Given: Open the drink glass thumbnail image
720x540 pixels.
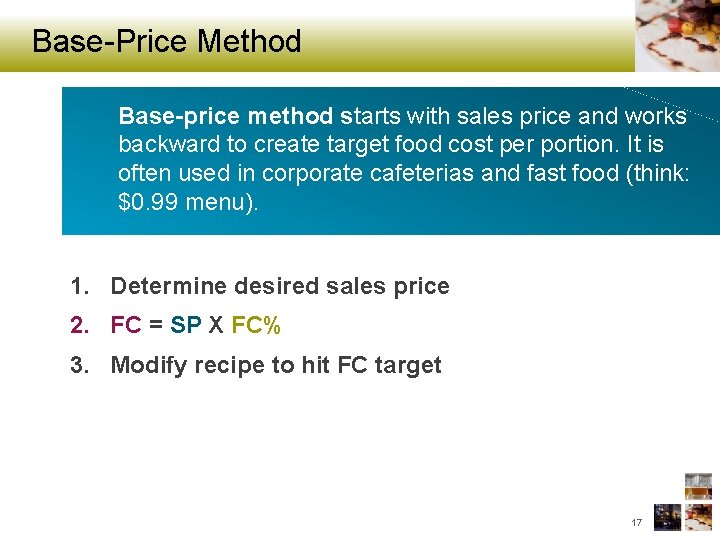Looking at the screenshot, I should click(x=698, y=486).
